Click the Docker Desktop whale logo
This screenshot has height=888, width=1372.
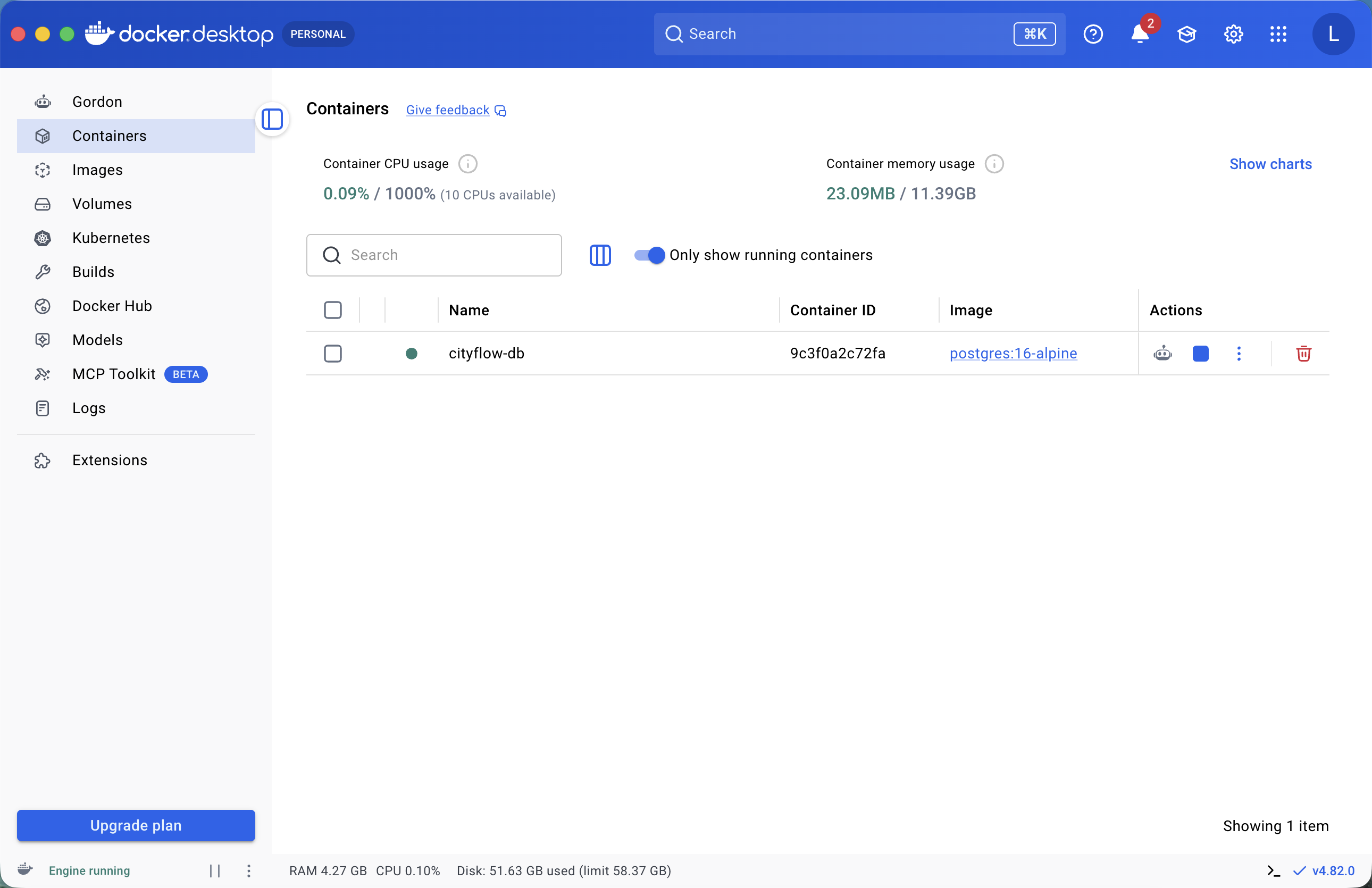[99, 33]
